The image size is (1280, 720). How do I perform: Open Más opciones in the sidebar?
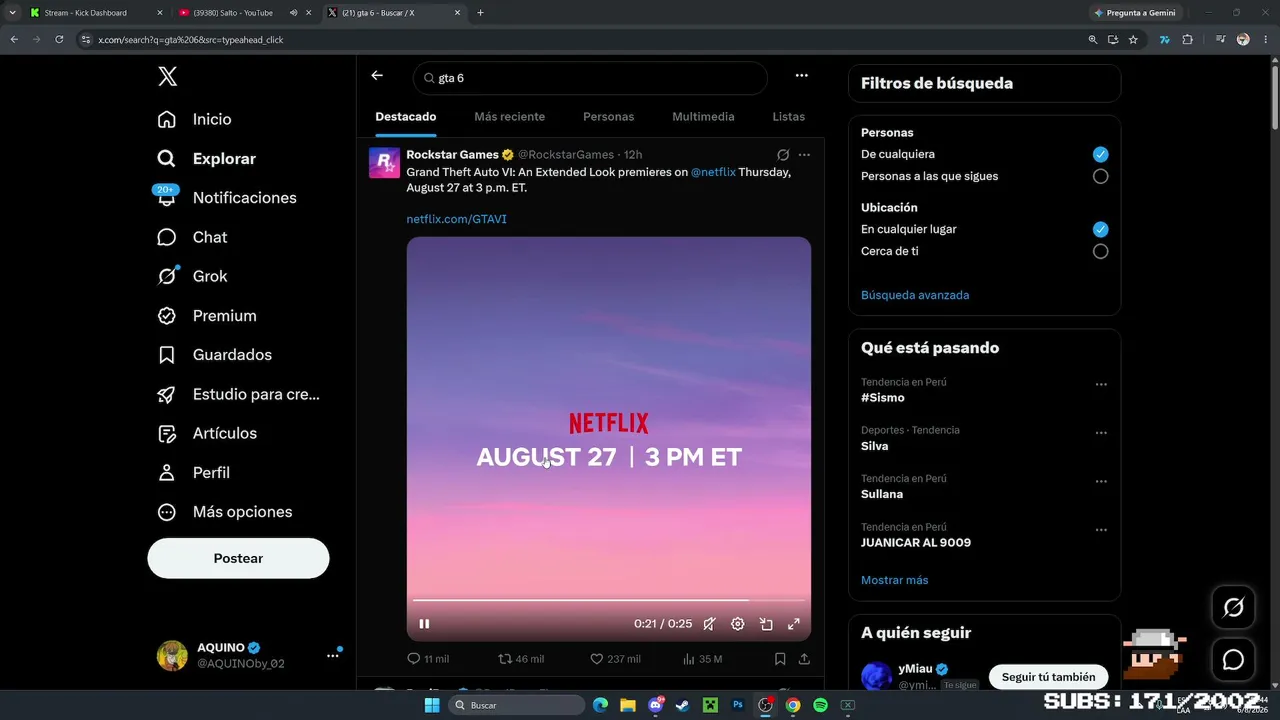tap(224, 512)
